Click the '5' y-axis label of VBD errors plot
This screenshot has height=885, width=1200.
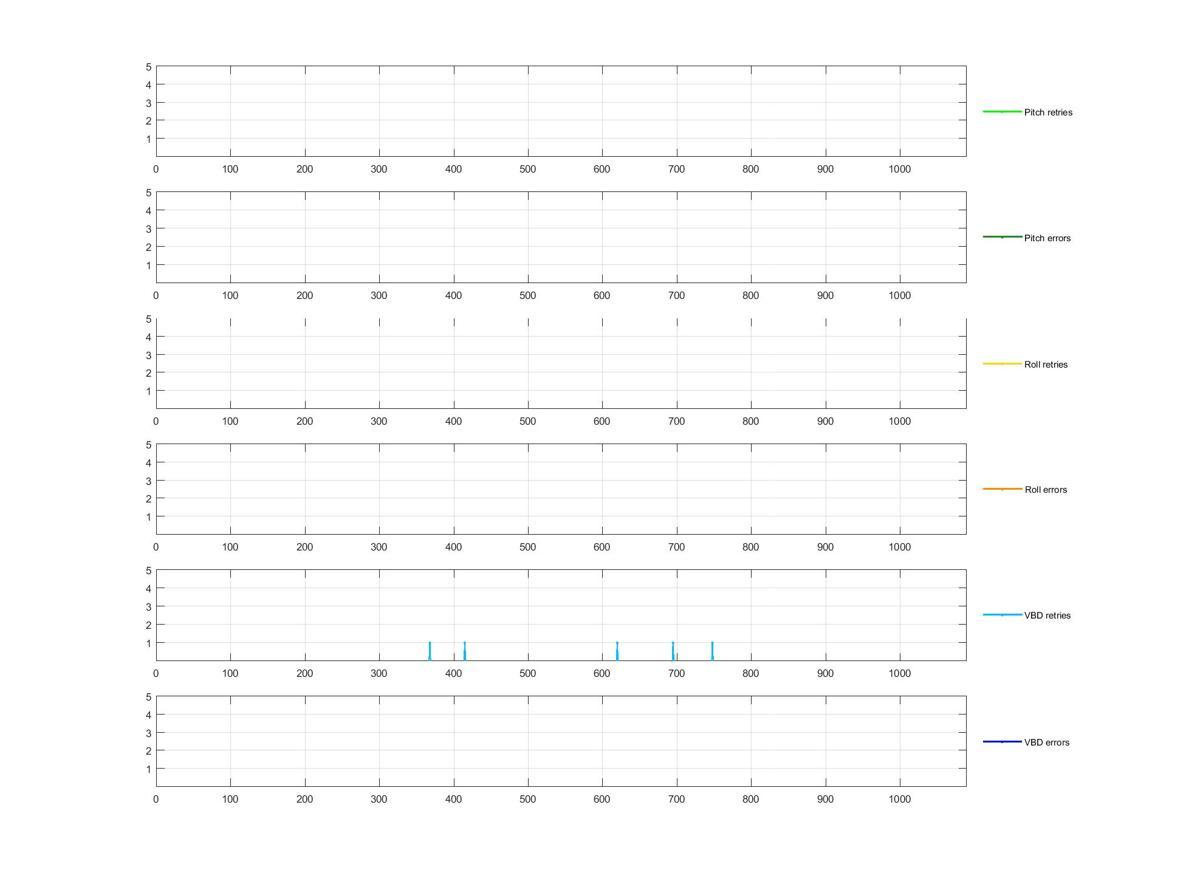click(x=148, y=697)
